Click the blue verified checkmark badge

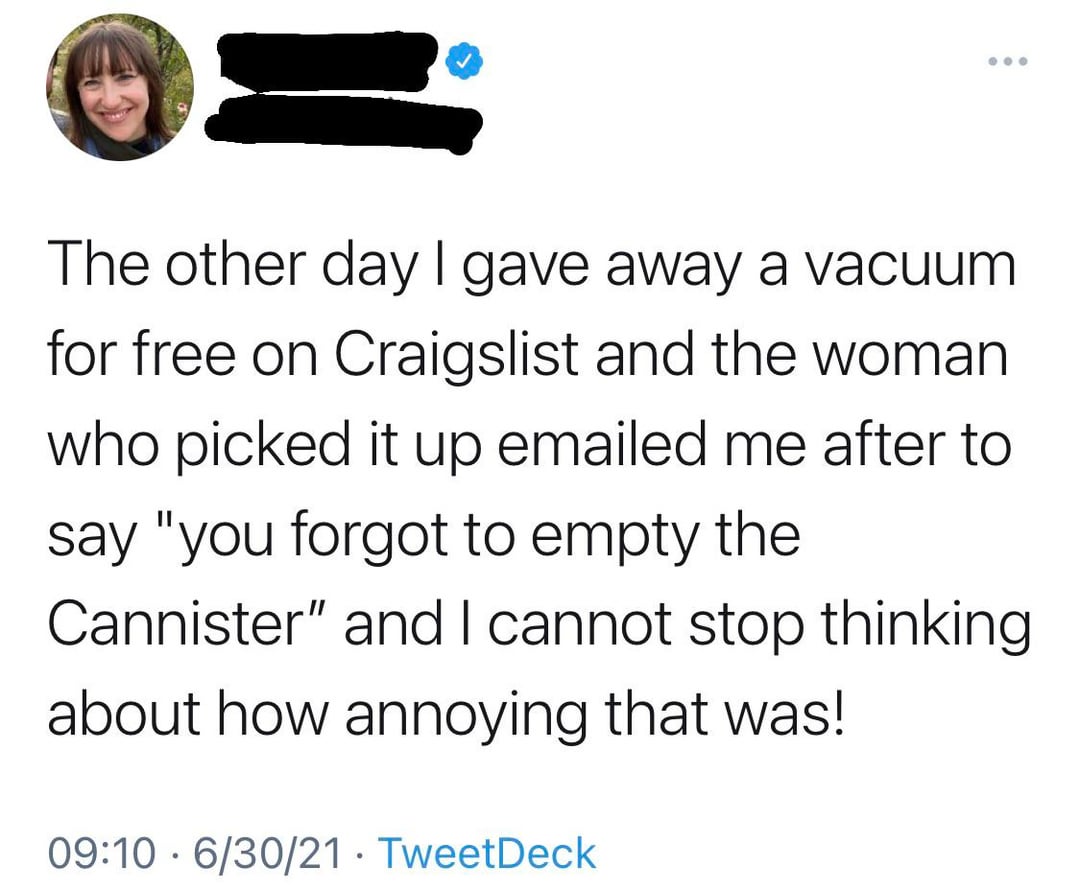tap(462, 60)
